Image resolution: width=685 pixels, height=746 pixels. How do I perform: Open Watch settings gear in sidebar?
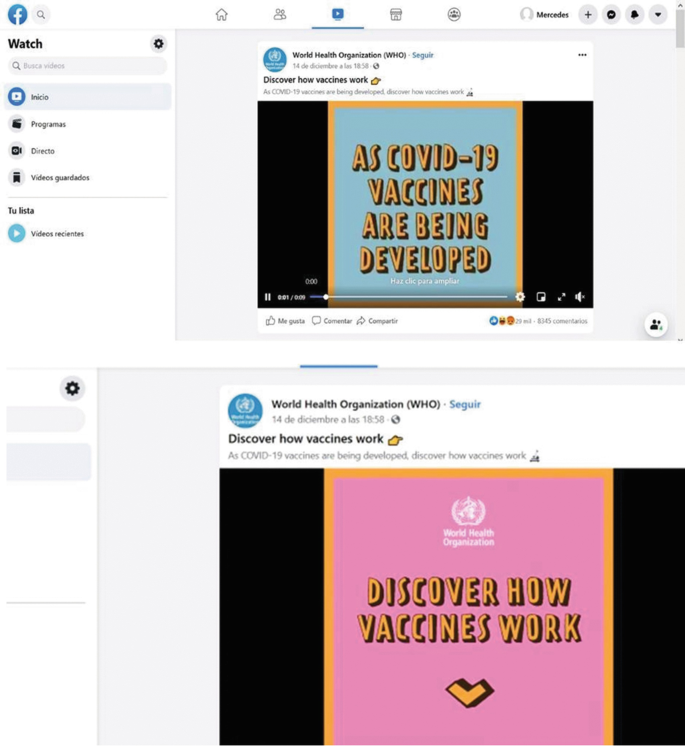point(158,44)
